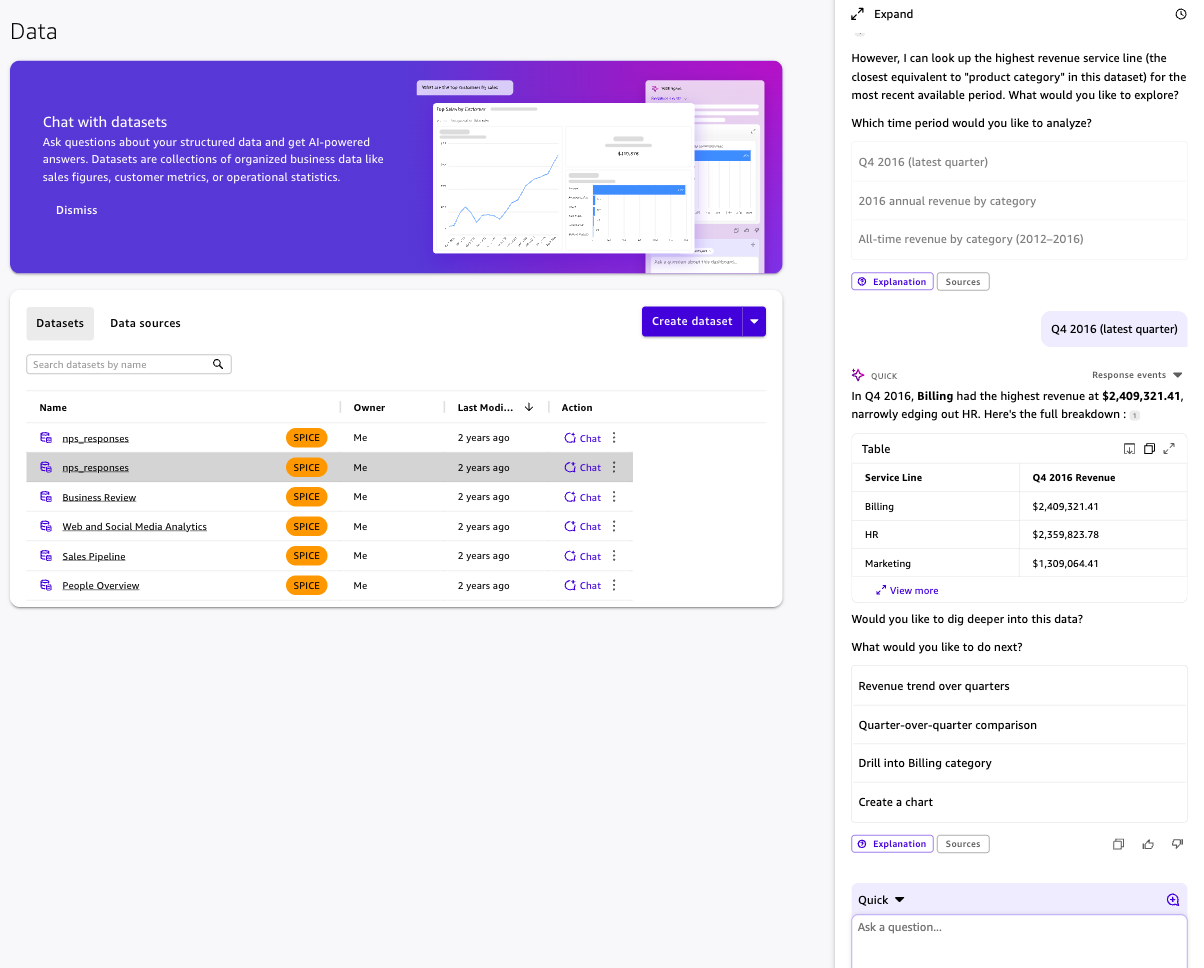Chat with the People Overview dataset

tap(583, 585)
